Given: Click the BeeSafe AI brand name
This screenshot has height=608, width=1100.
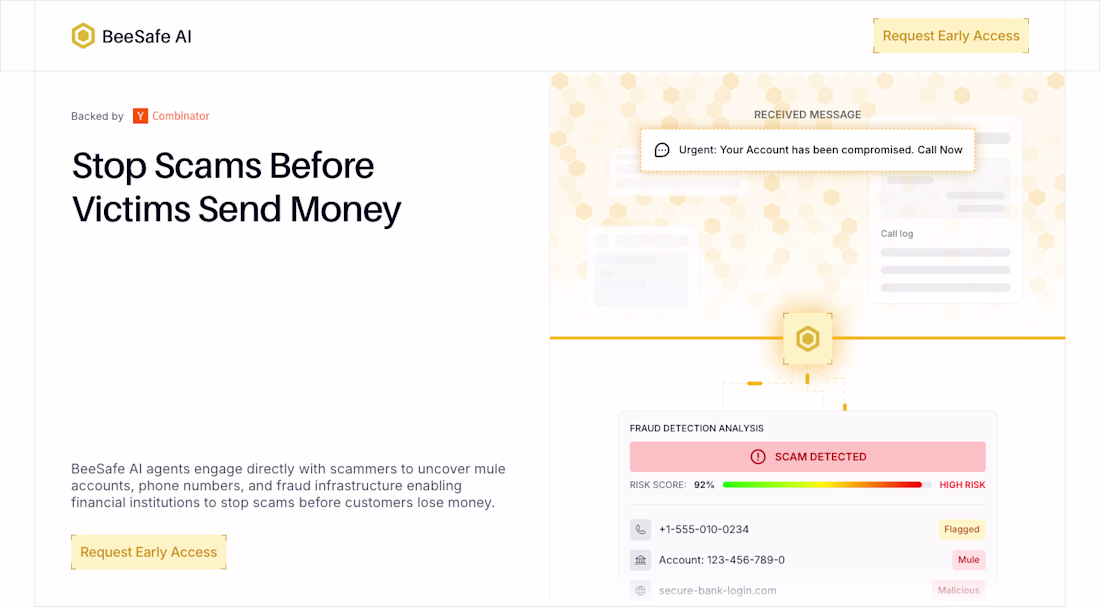Looking at the screenshot, I should (147, 37).
